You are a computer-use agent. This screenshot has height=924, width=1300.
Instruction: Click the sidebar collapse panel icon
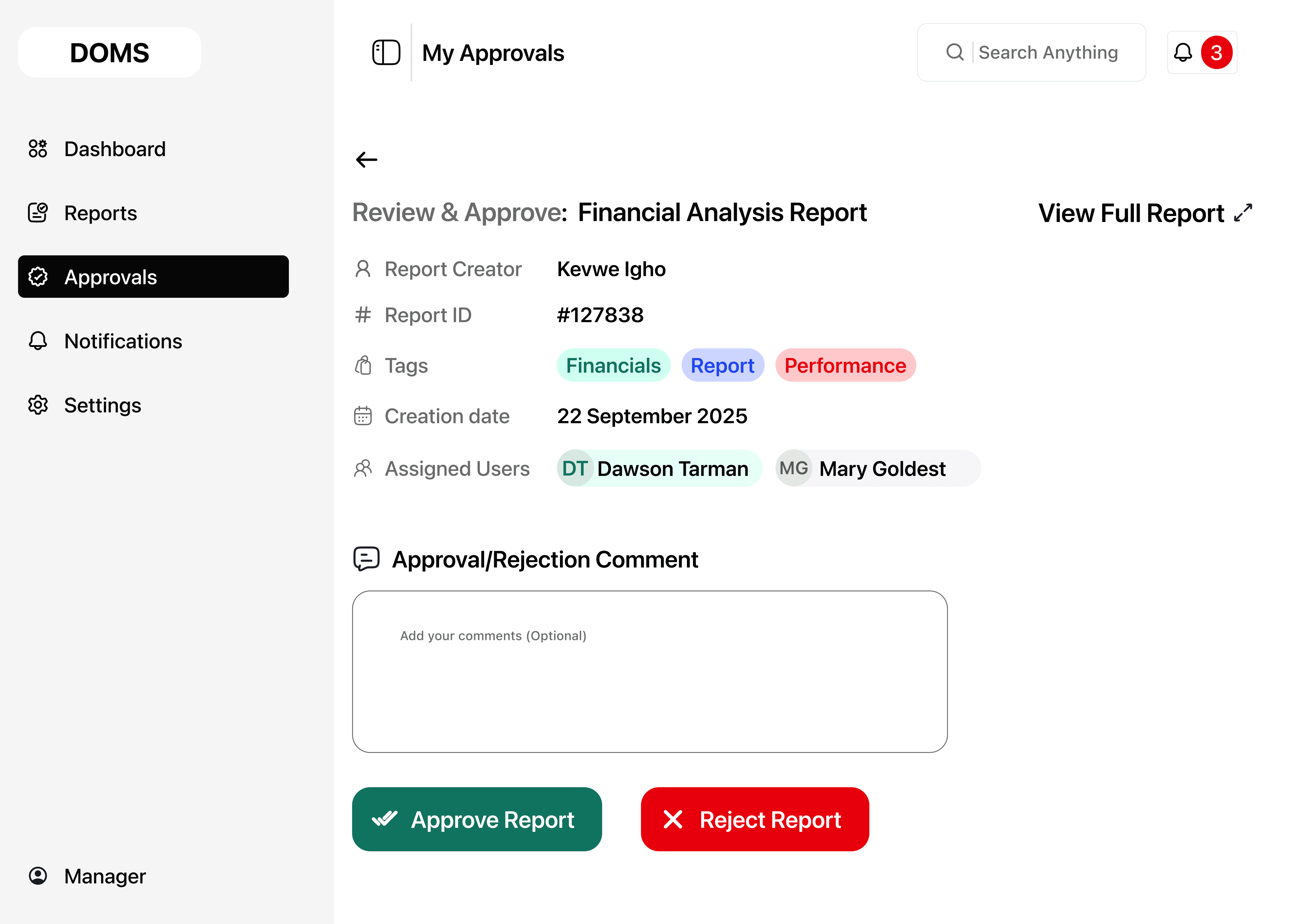(x=386, y=52)
